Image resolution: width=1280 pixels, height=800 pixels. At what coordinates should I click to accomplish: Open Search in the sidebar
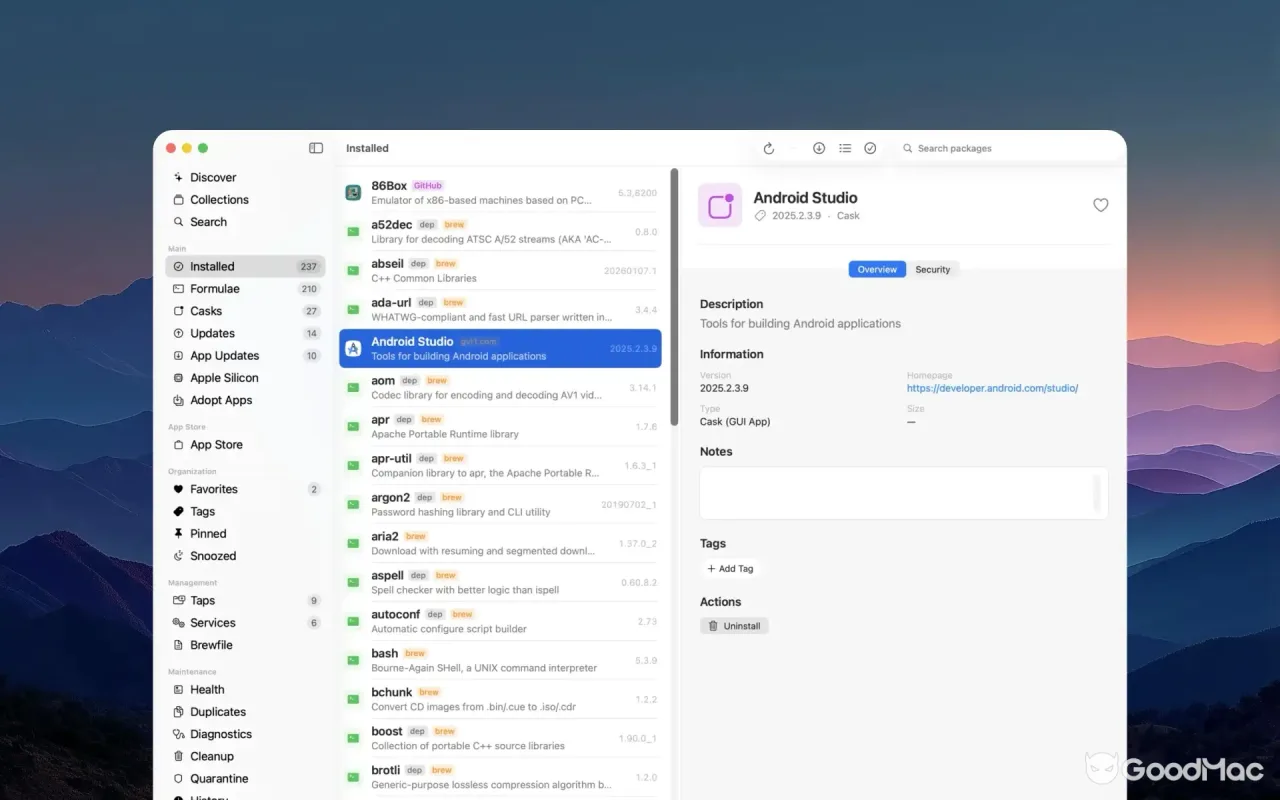245,222
